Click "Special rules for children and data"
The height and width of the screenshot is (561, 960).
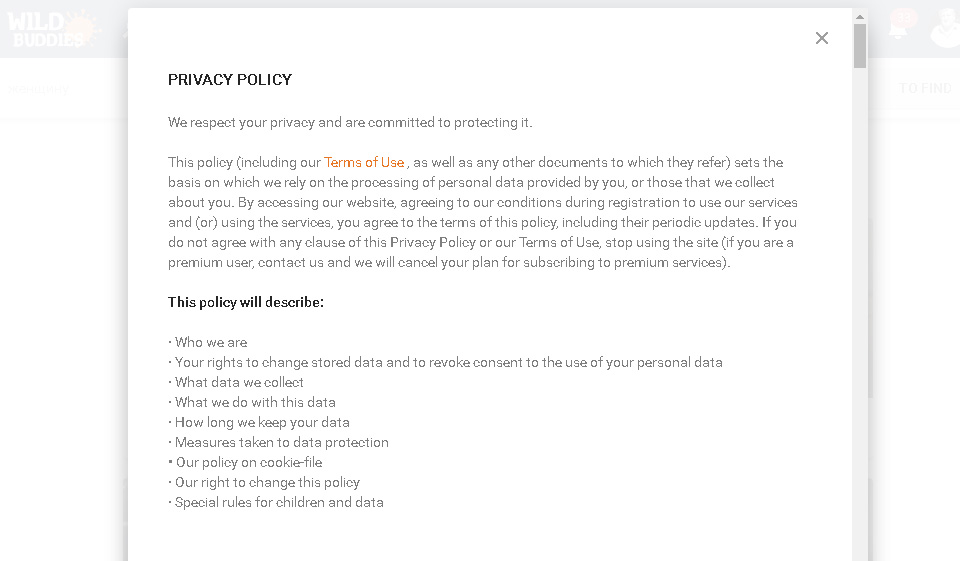(x=279, y=502)
